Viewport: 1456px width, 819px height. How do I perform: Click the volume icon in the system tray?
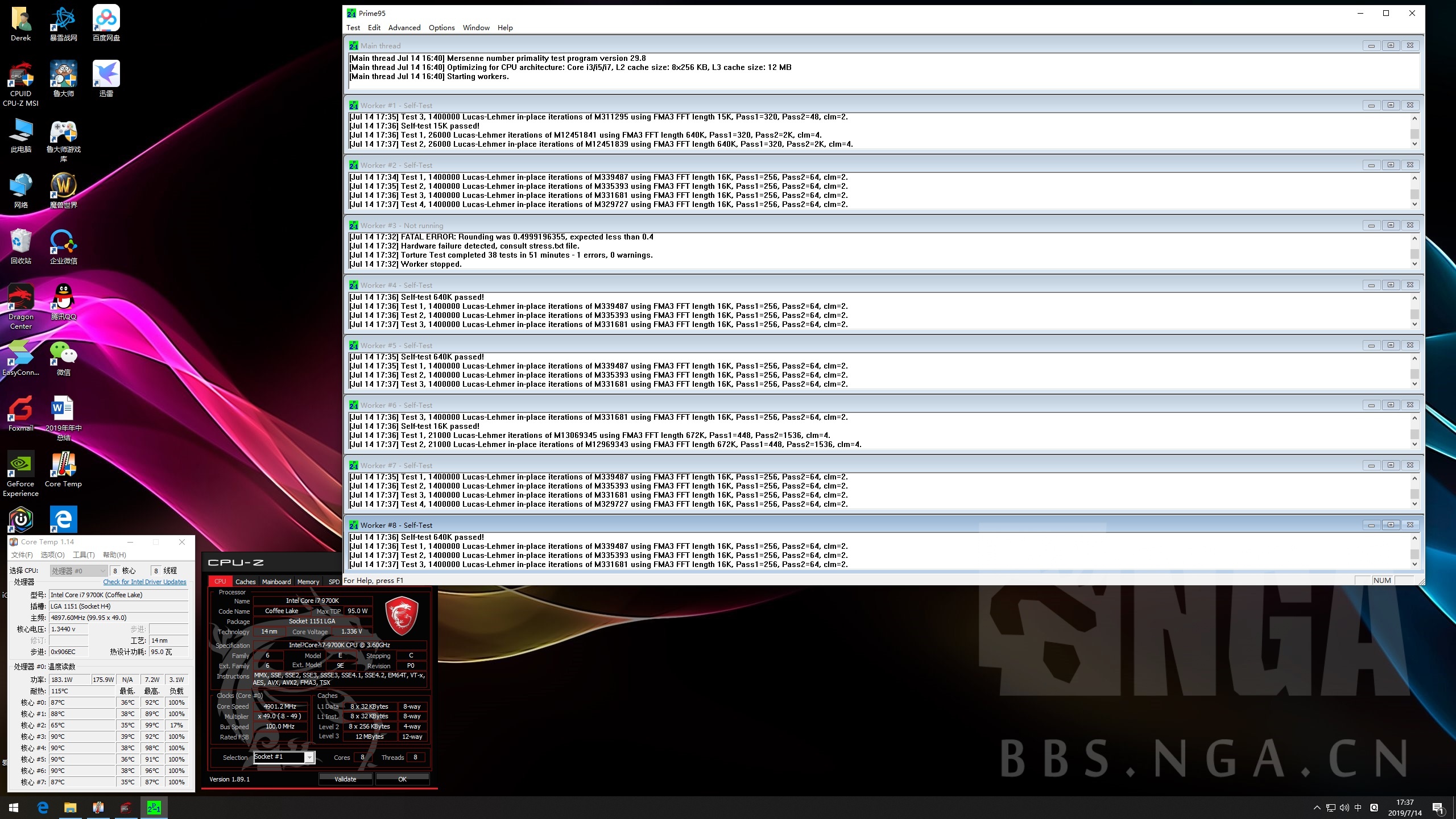(1344, 808)
